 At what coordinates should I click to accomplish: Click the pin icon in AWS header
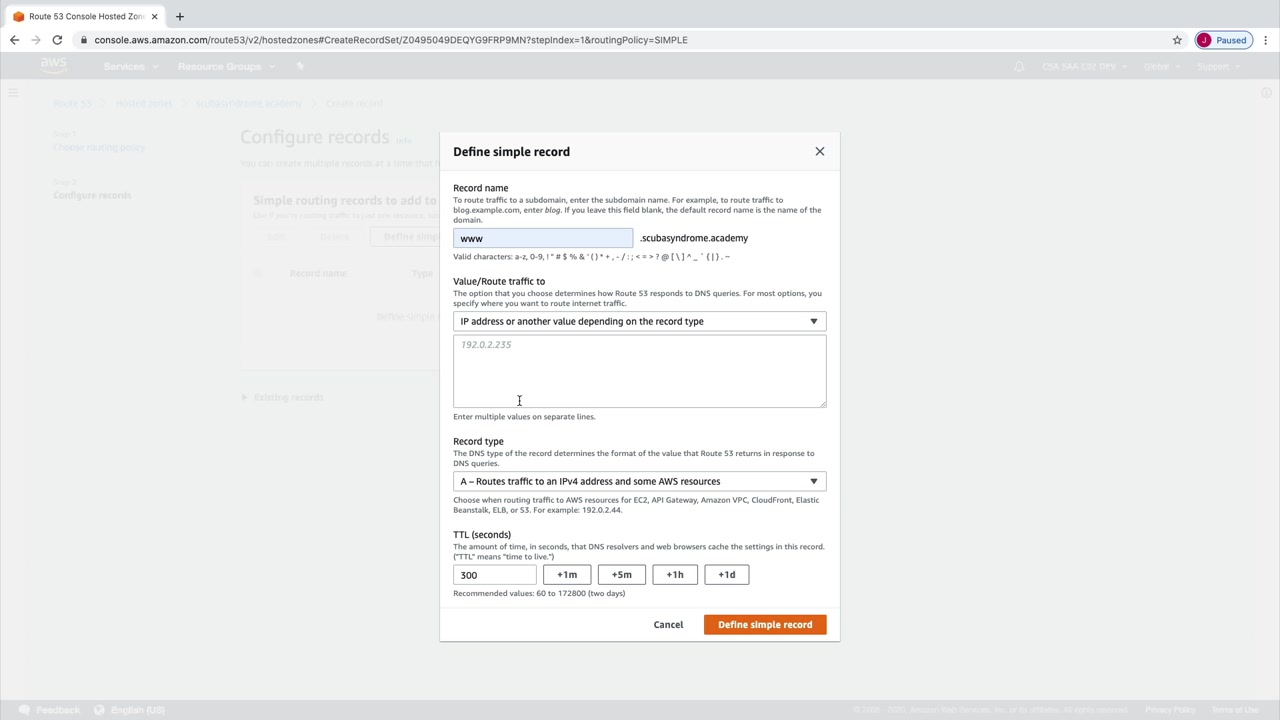300,66
